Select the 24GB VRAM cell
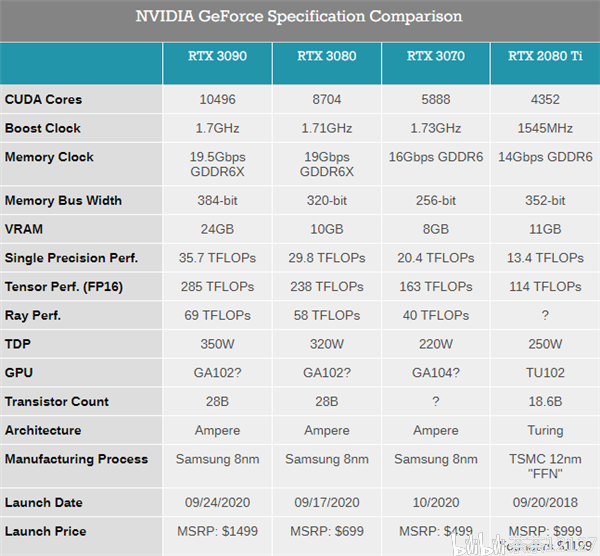 point(217,229)
